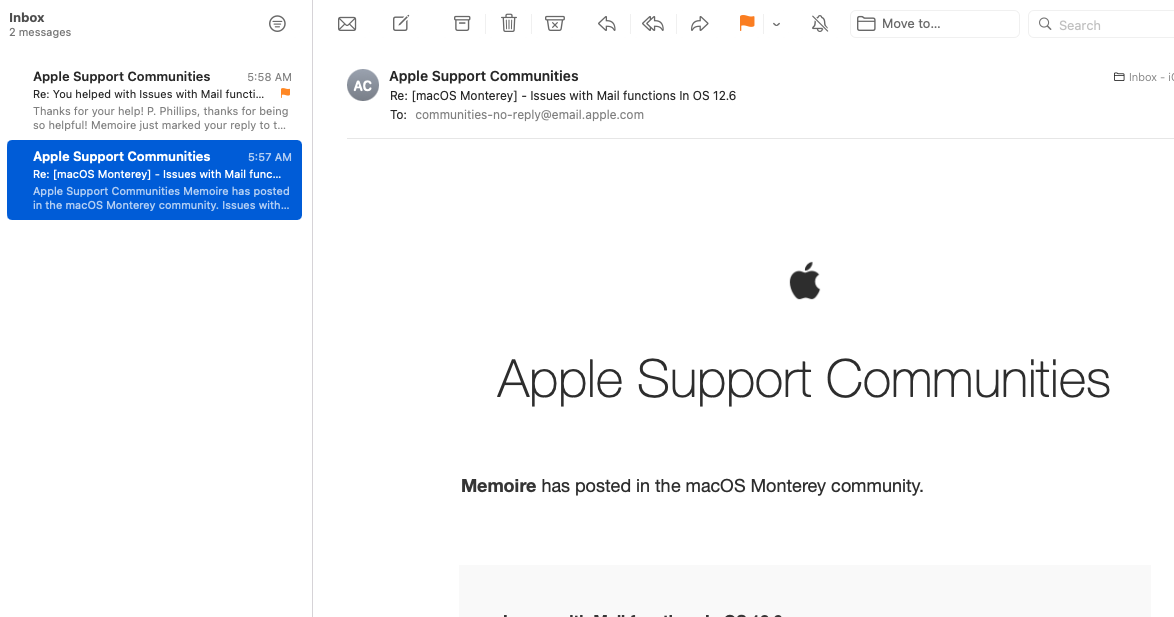Delete message using trash icon
The image size is (1174, 617).
pyautogui.click(x=508, y=23)
